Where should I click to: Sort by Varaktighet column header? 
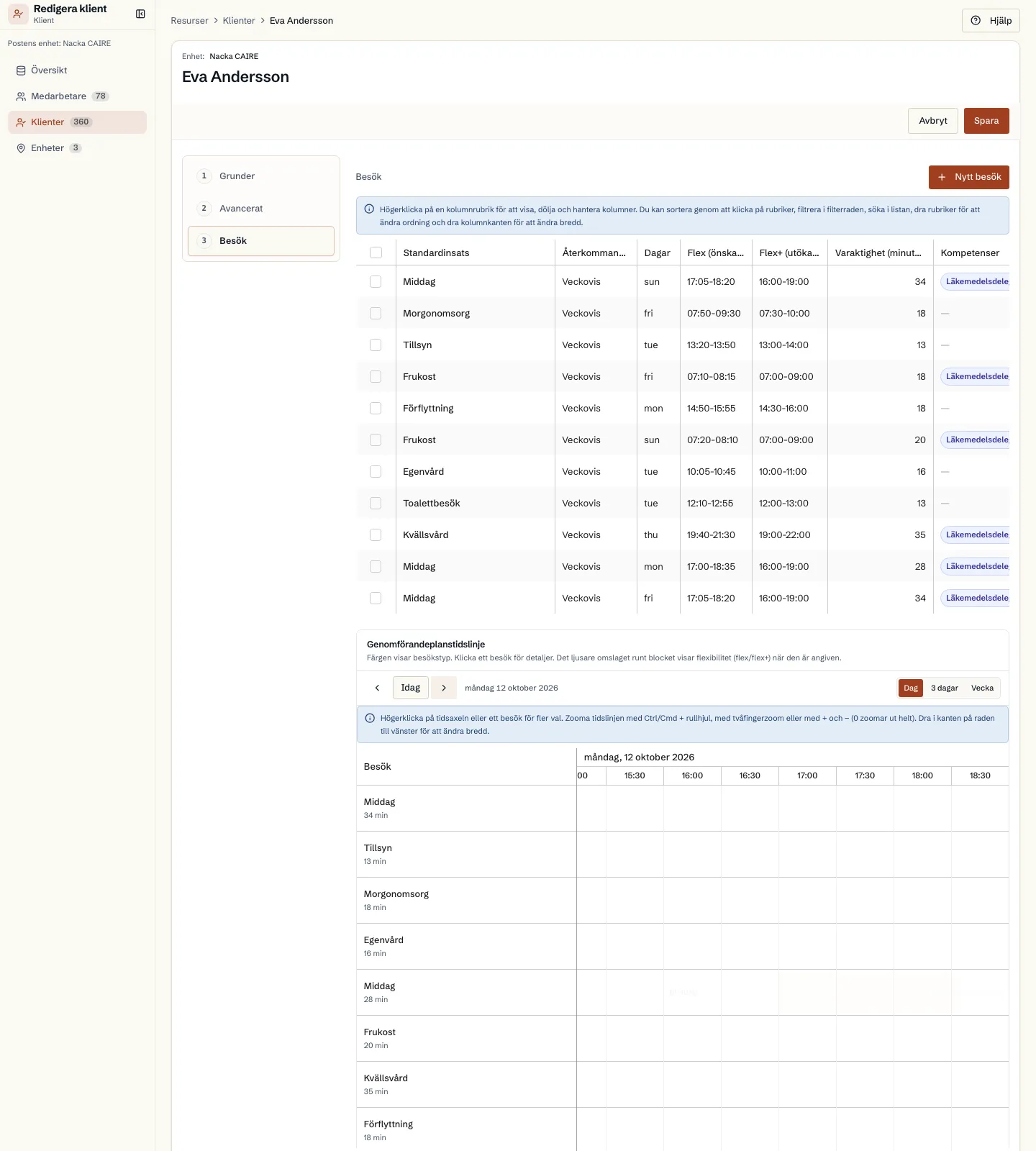[x=880, y=253]
